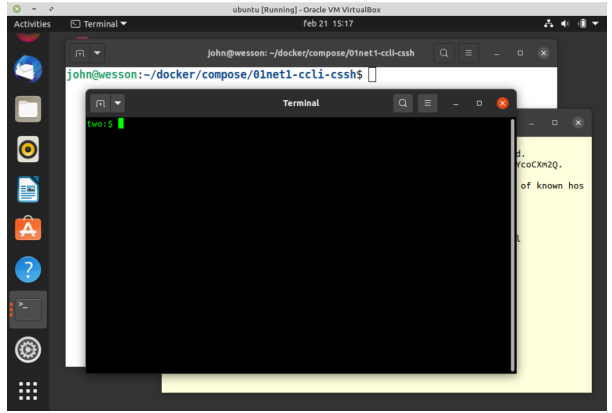Launch Rhythmbox from the dock
Image resolution: width=612 pixels, height=413 pixels.
click(27, 149)
